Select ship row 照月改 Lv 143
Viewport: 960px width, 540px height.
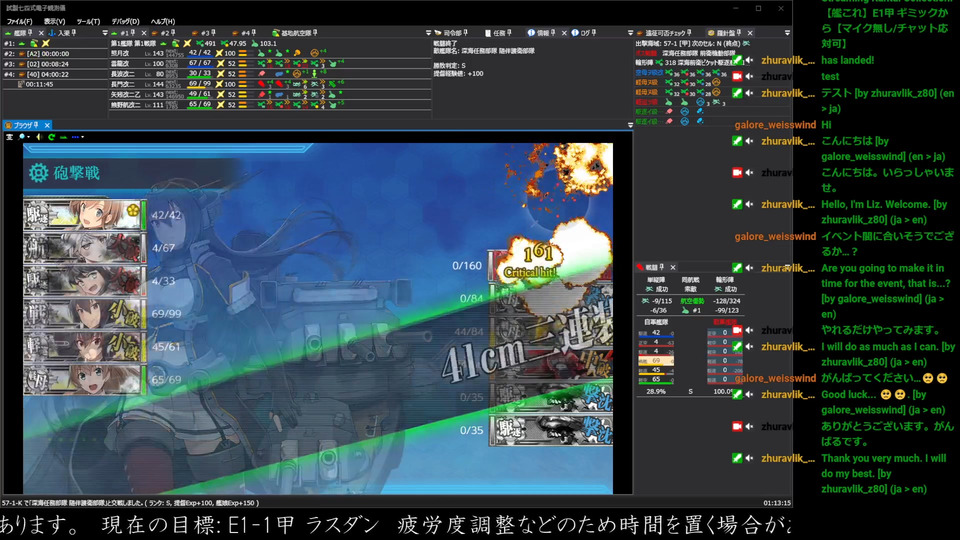[269, 53]
